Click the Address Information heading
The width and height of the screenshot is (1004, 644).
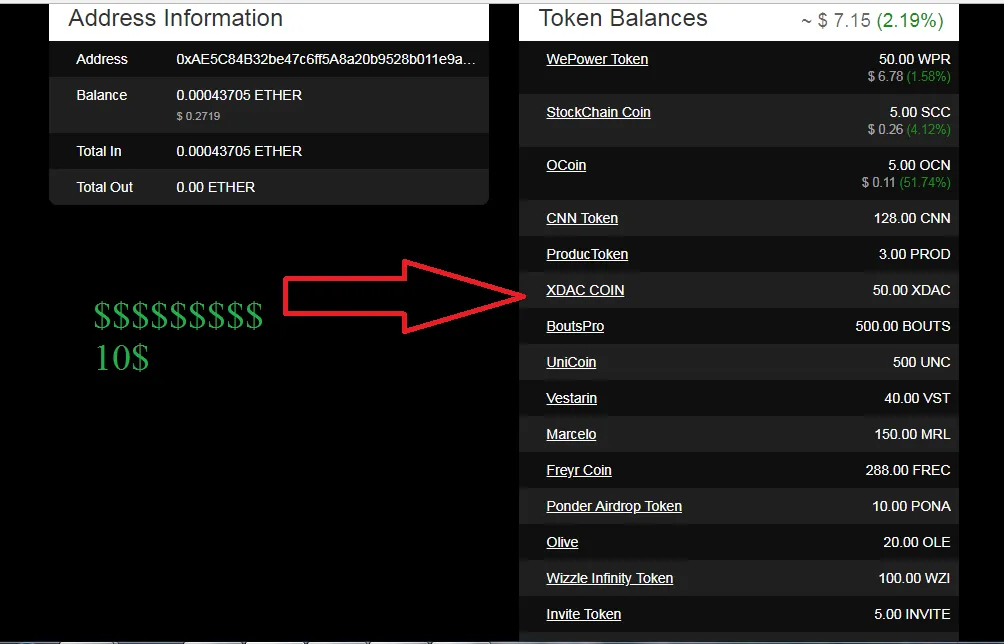[x=175, y=18]
